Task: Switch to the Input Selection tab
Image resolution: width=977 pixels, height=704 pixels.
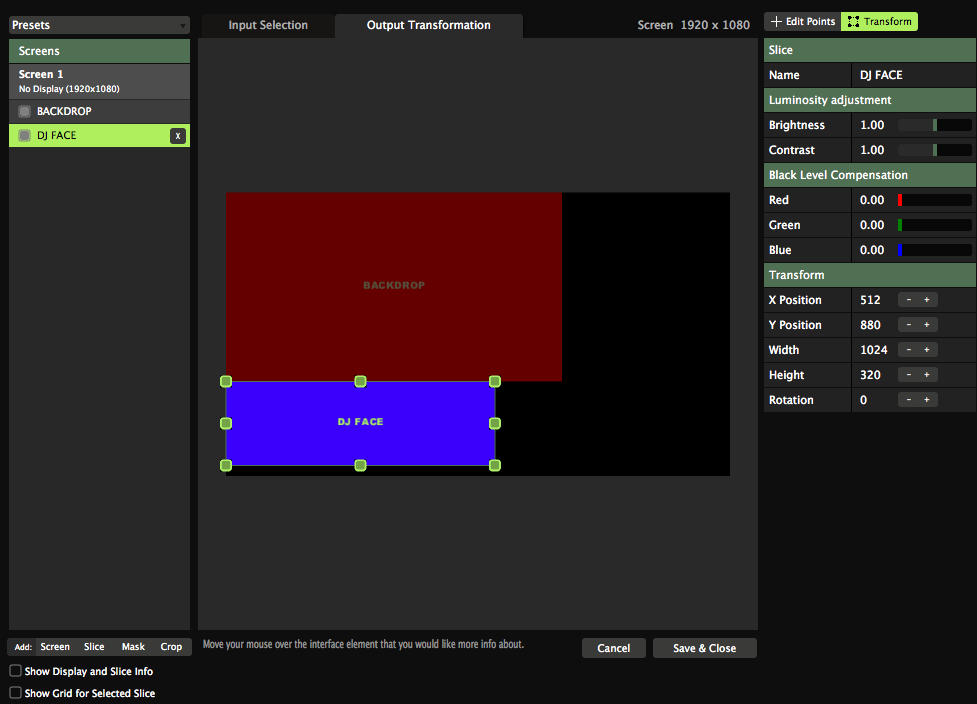Action: pos(268,25)
